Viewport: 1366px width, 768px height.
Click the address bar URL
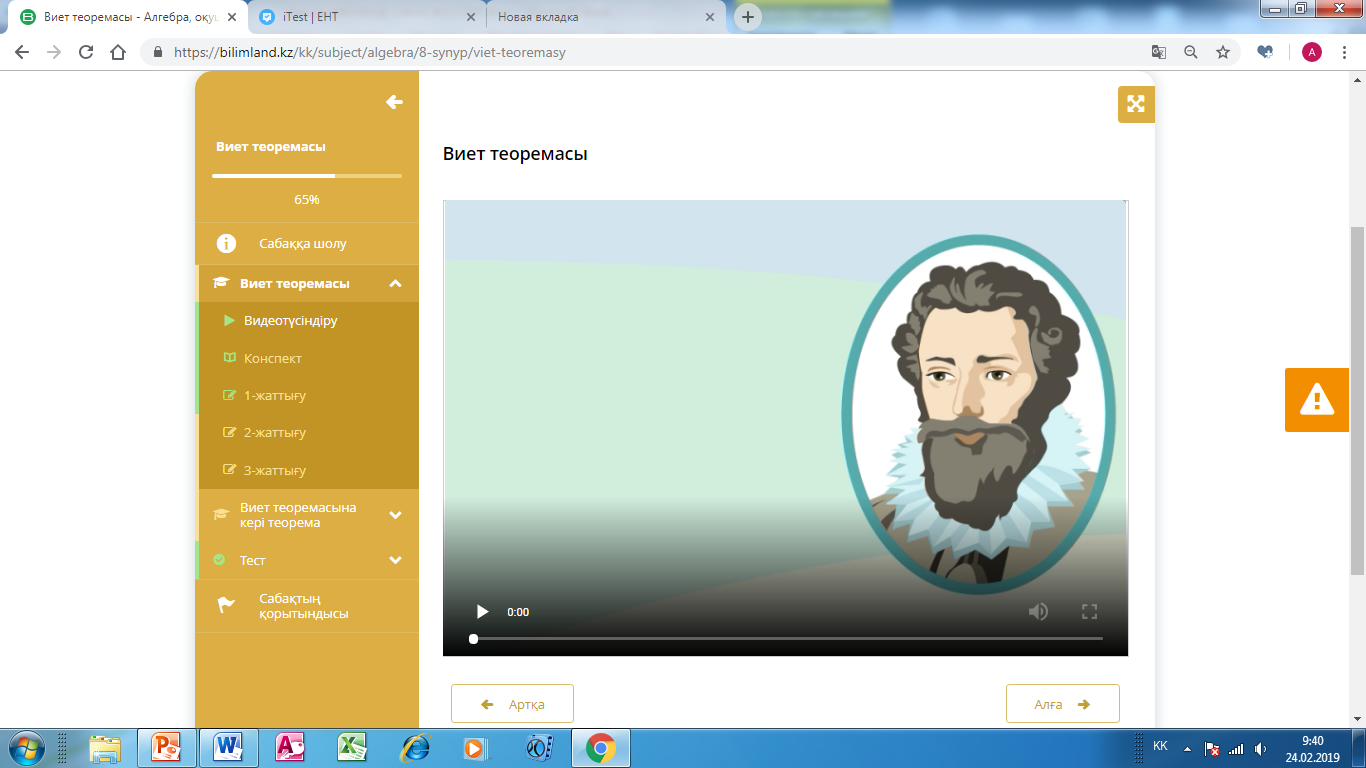pos(370,52)
